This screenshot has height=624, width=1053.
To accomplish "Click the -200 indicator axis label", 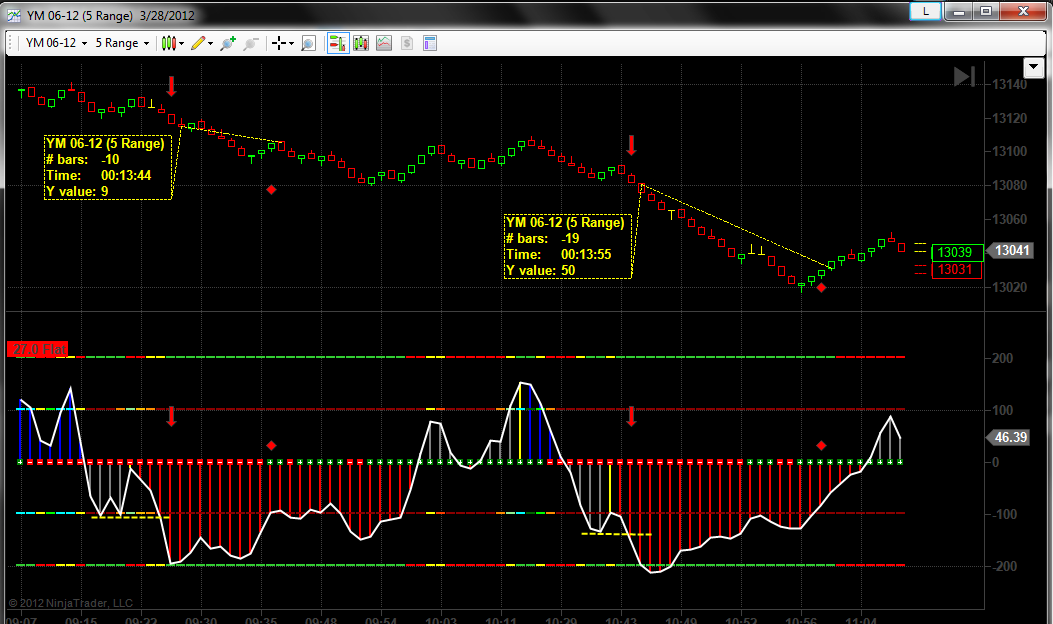I will point(1003,566).
